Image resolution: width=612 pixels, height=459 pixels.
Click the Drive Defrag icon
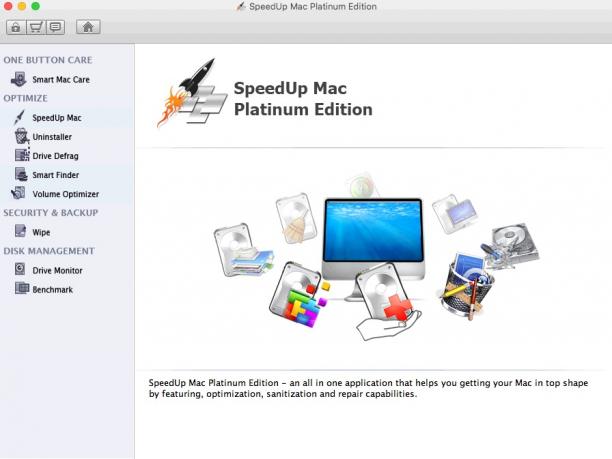tap(22, 155)
